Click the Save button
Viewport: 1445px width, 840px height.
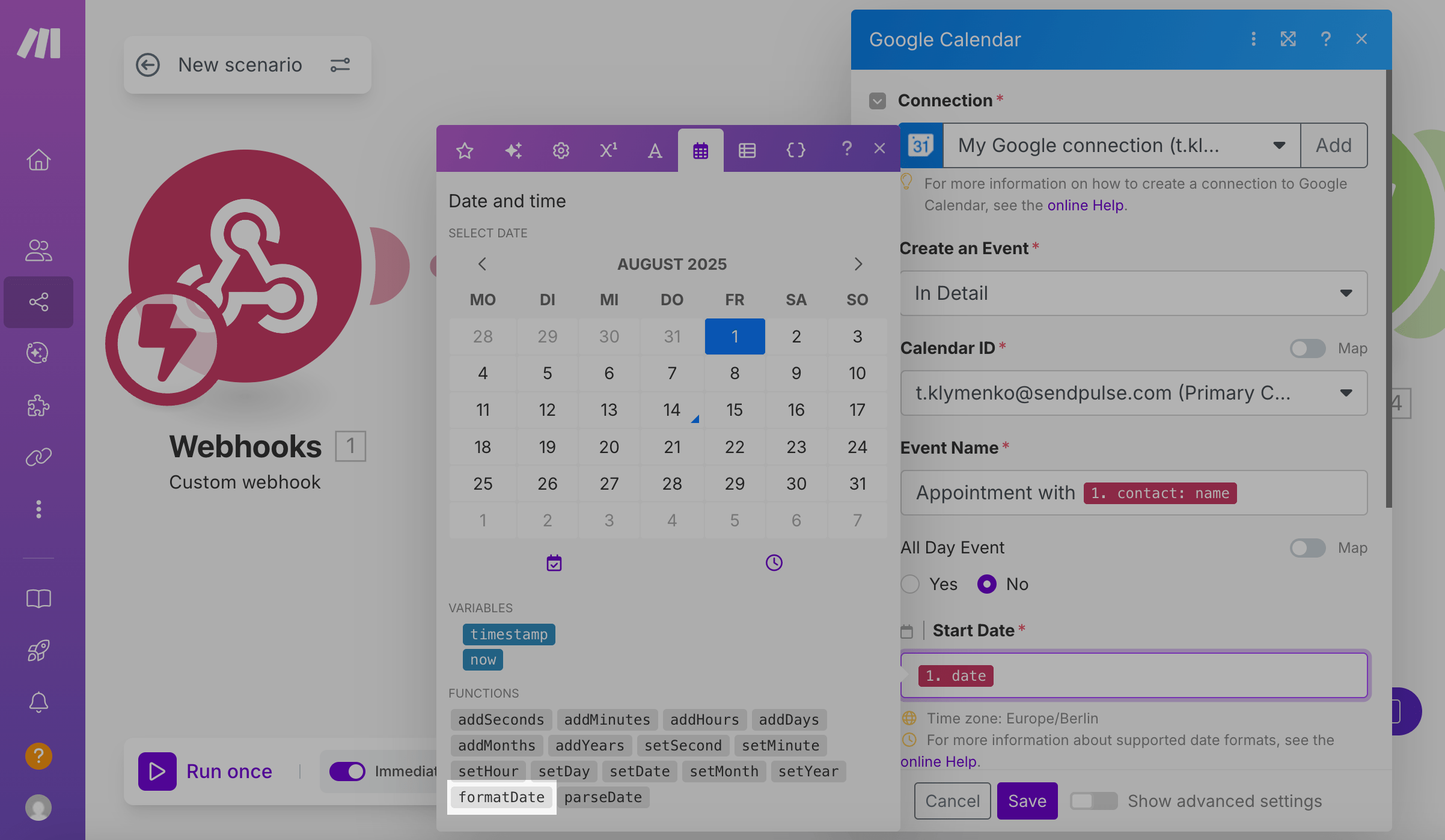(1027, 801)
